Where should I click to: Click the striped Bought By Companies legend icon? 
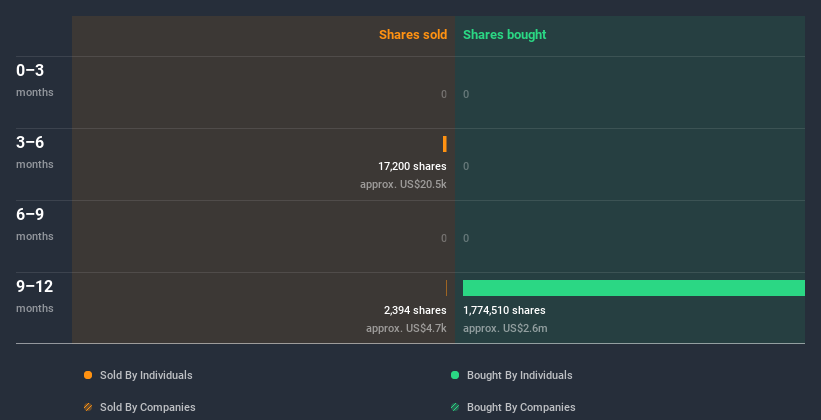(x=455, y=407)
